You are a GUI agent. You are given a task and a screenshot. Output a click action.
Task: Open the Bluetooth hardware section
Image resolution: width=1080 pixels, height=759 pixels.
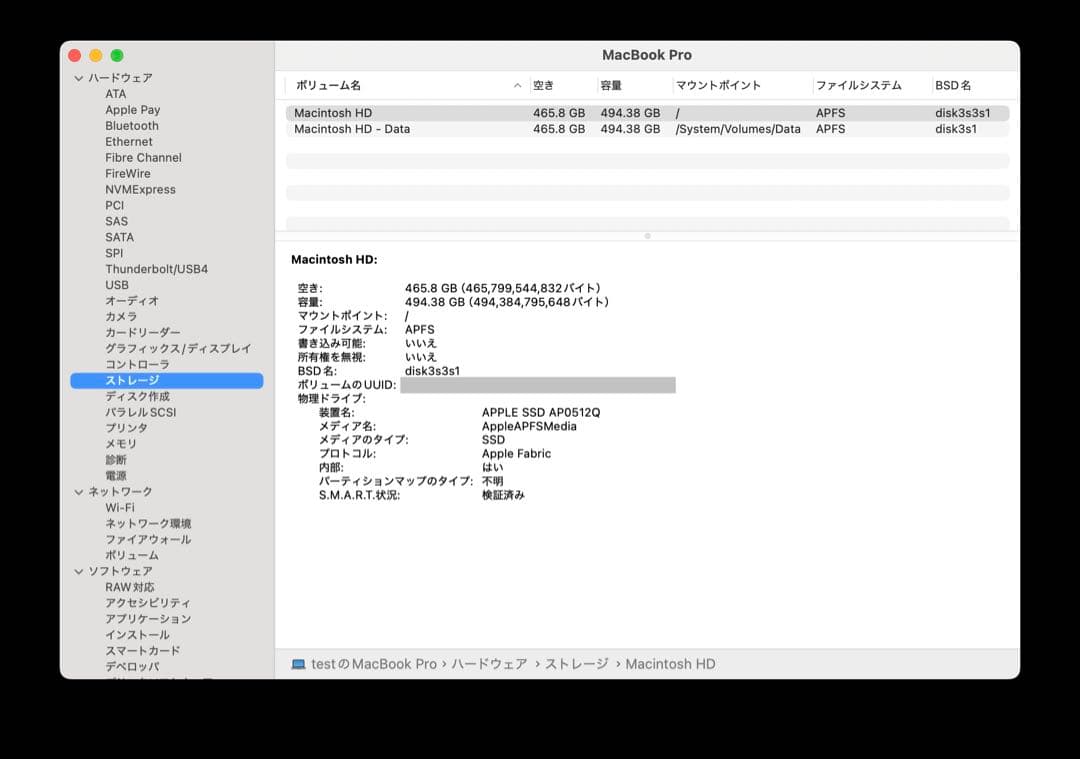pos(131,125)
